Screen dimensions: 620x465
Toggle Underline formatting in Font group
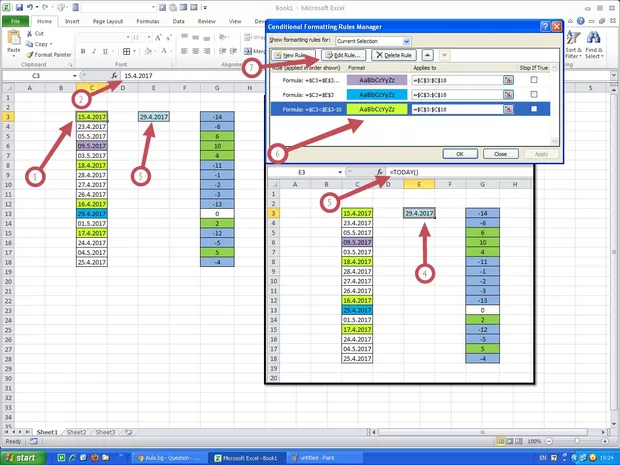tap(105, 51)
